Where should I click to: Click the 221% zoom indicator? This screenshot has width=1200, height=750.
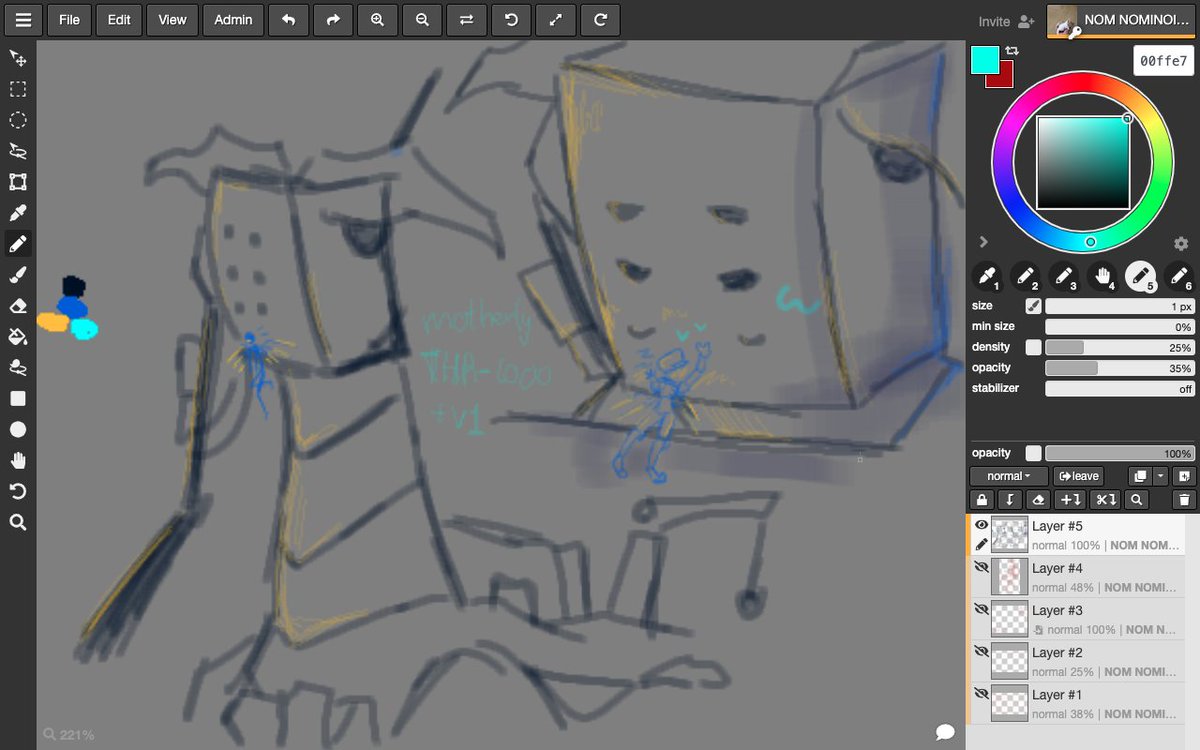point(69,735)
